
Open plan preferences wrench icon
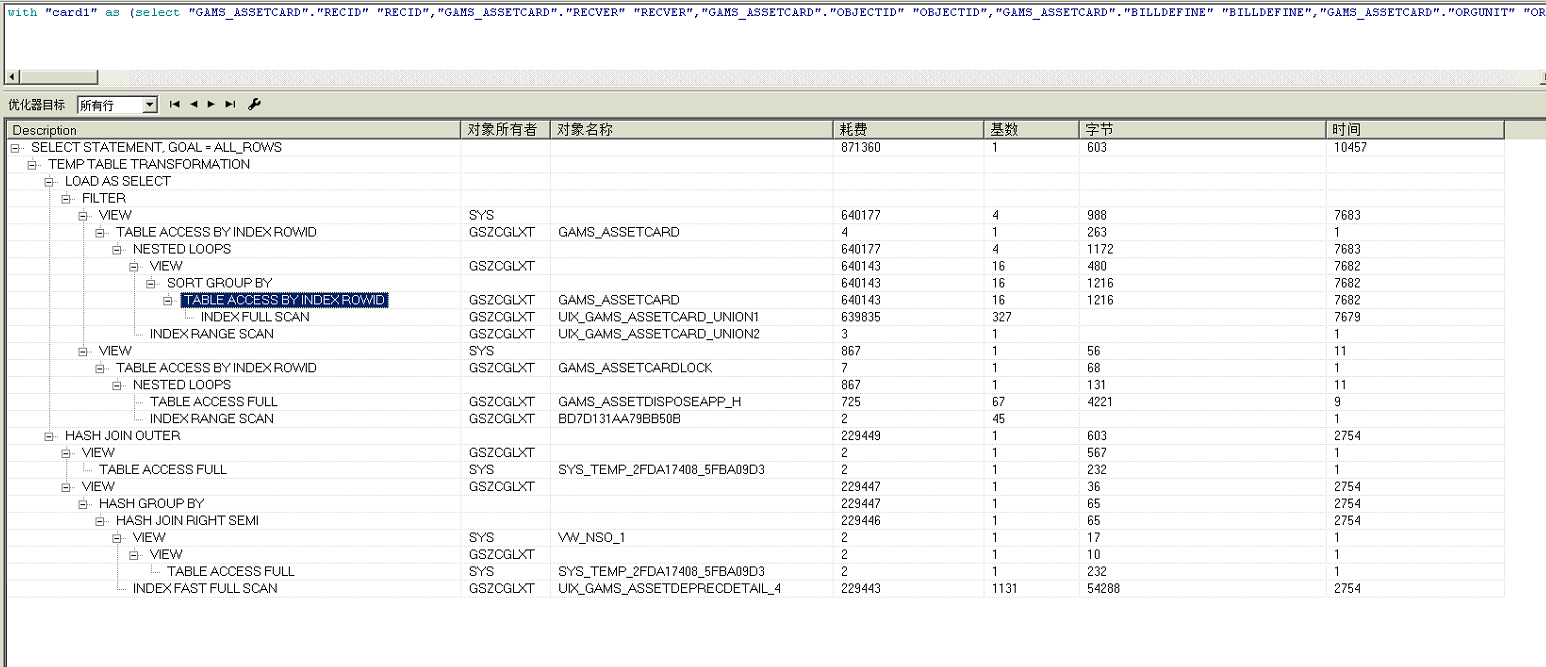tap(254, 104)
